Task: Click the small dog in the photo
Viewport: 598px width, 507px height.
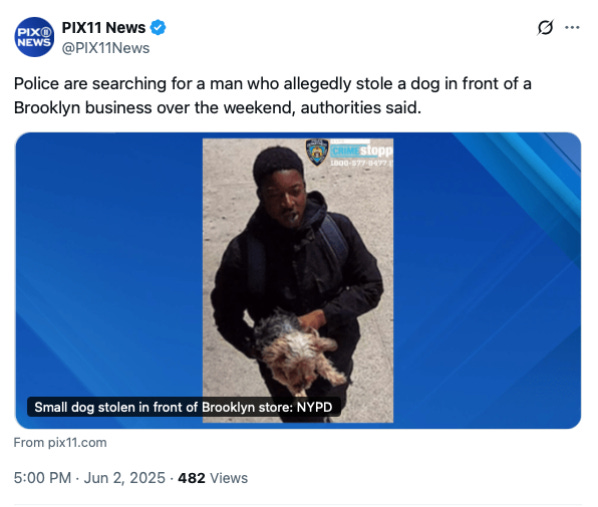Action: [298, 351]
